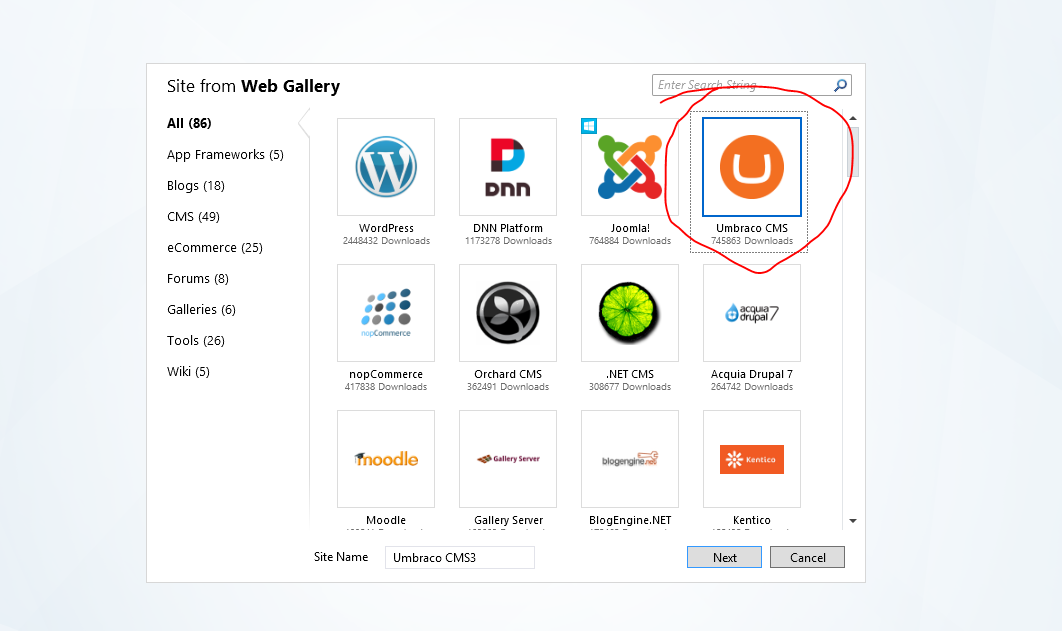1062x631 pixels.
Task: Show All (86) gallery category
Action: [x=189, y=123]
